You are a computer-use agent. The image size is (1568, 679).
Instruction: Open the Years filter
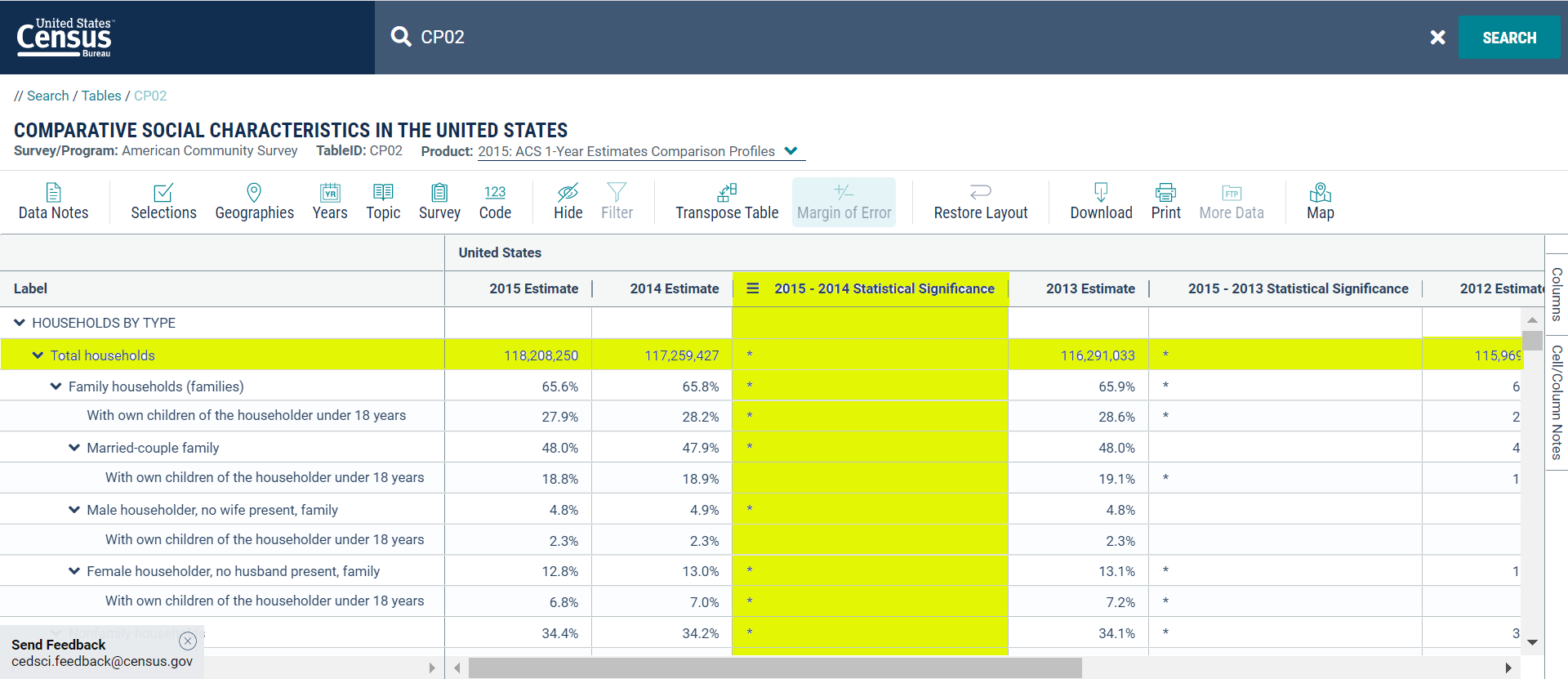click(330, 202)
